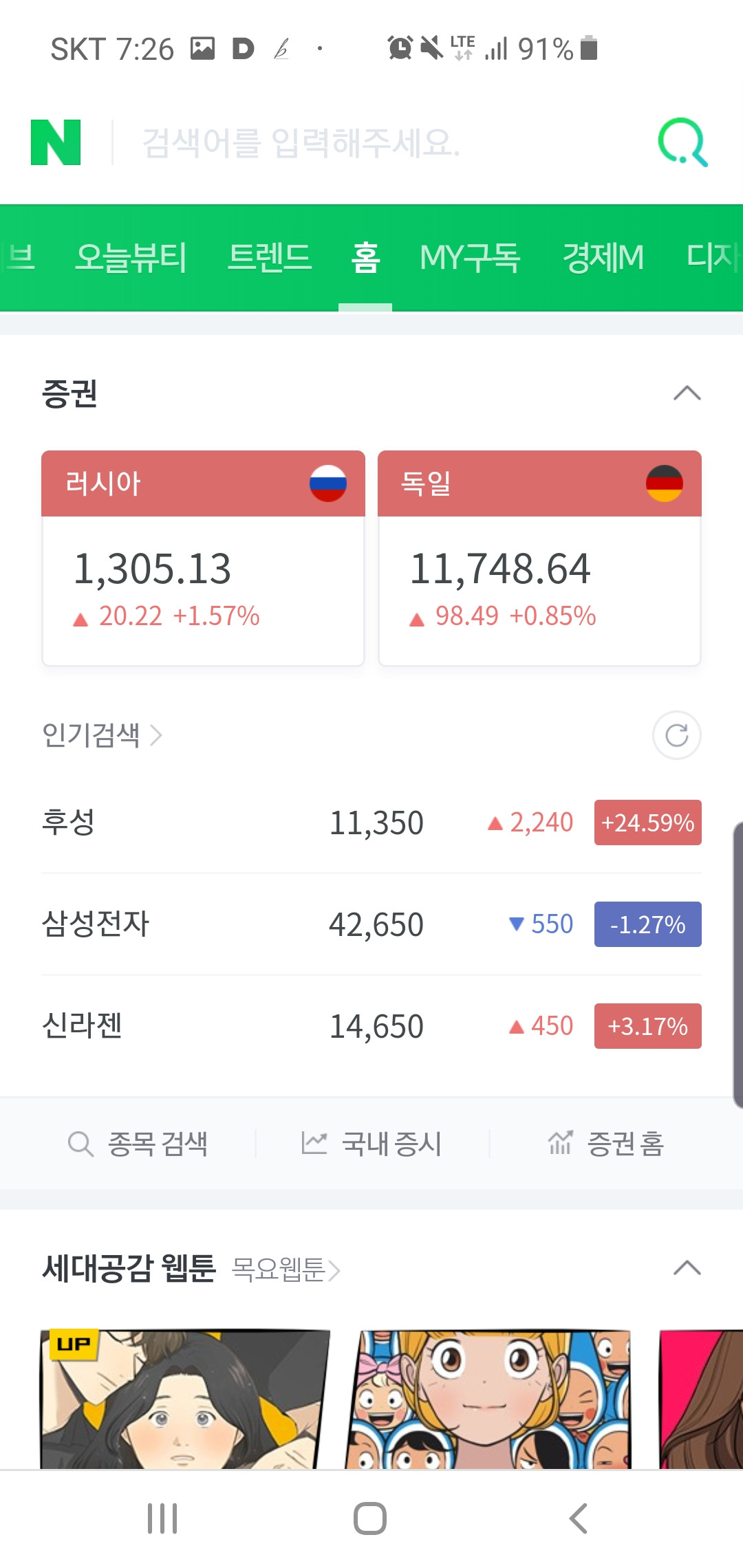
Task: Open the Naver green dot search icon
Action: (x=682, y=142)
